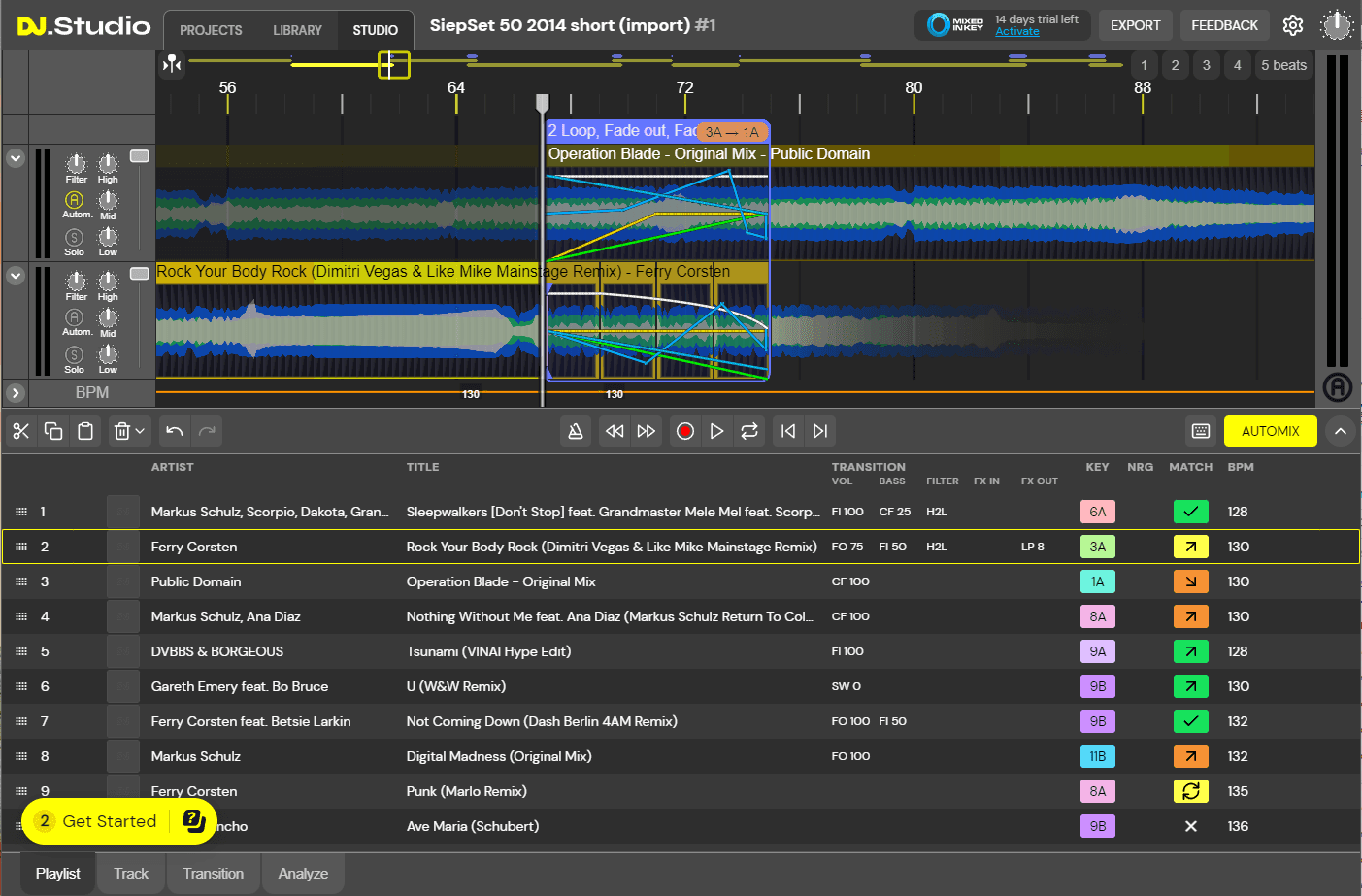Select zoom level 3 button
The image size is (1362, 896).
[x=1207, y=65]
